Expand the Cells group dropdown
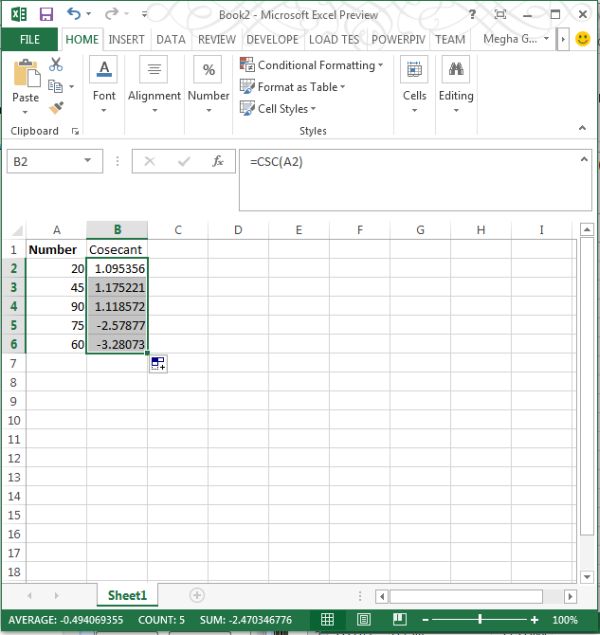600x635 pixels. [414, 110]
